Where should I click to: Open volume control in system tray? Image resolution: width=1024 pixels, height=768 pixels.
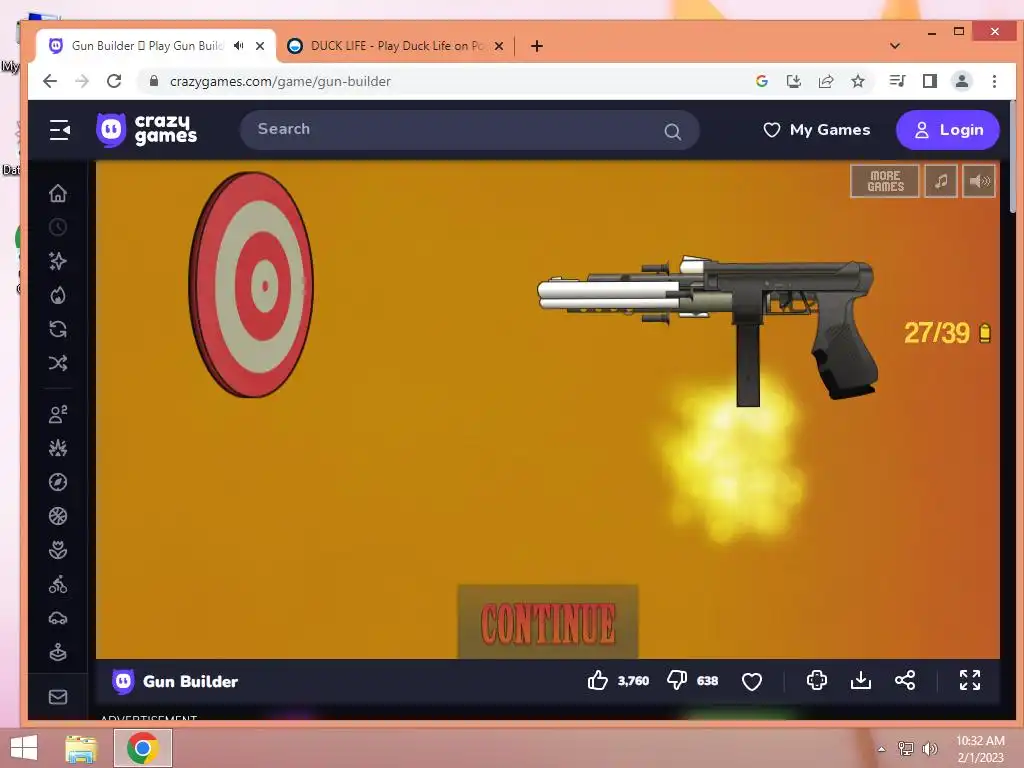coord(929,749)
